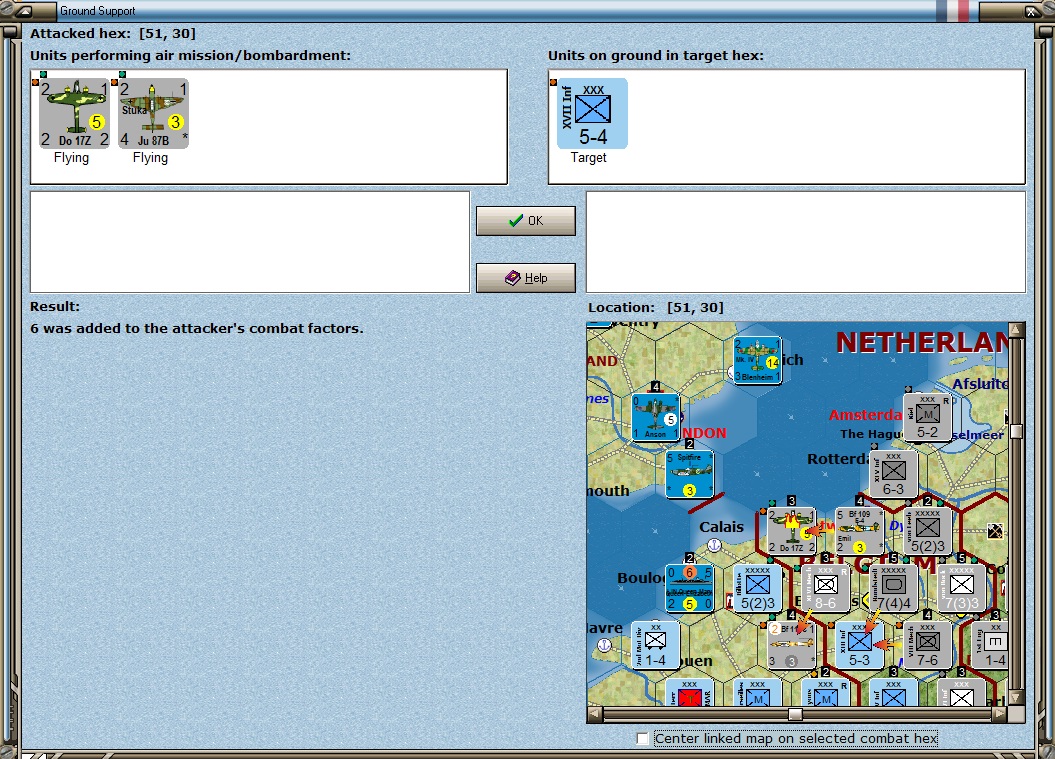The height and width of the screenshot is (759, 1055).
Task: Click the horizontal scrollbar thumb of map
Action: click(795, 714)
